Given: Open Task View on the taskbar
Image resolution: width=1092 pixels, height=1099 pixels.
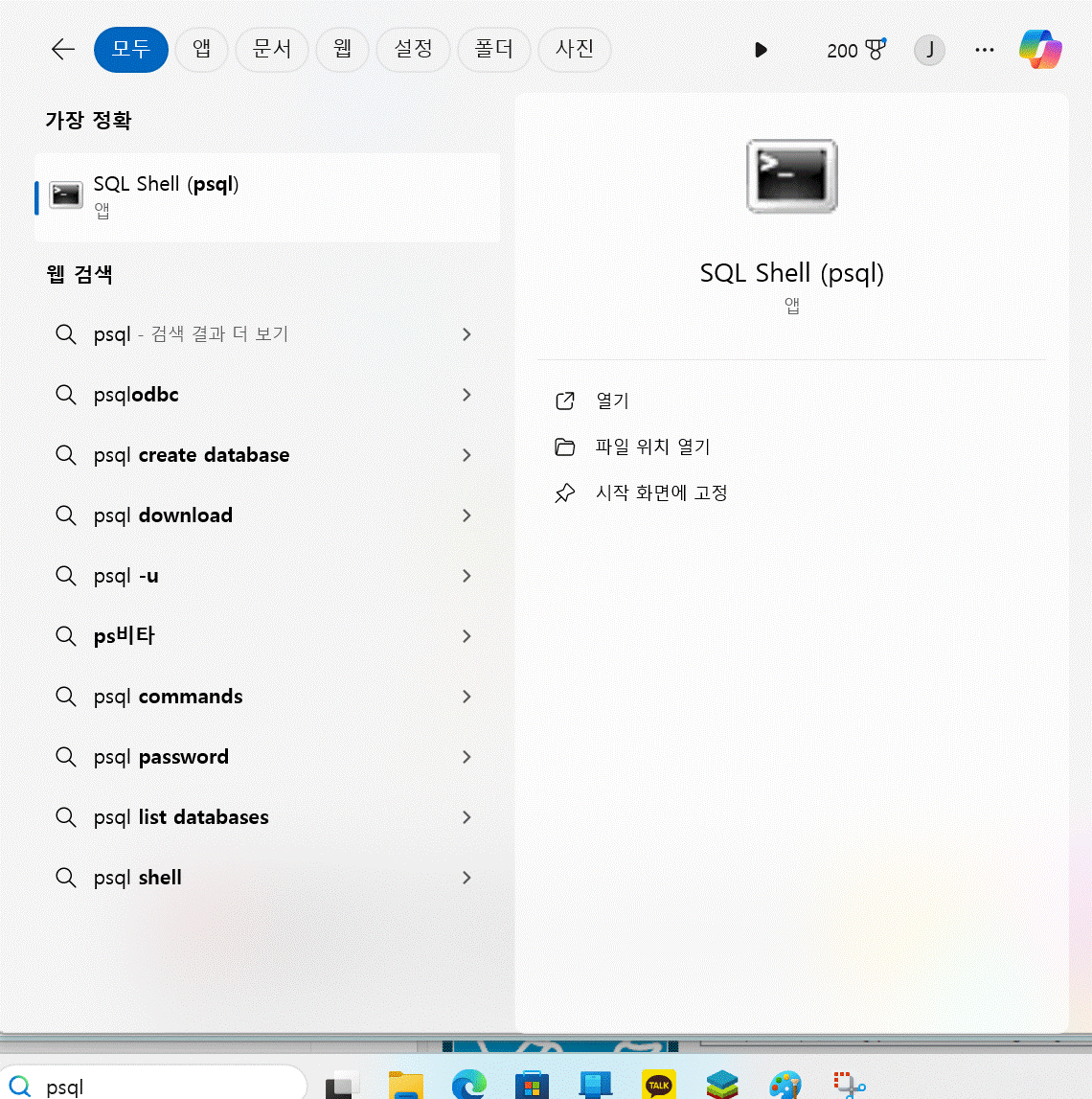Looking at the screenshot, I should (x=342, y=1085).
